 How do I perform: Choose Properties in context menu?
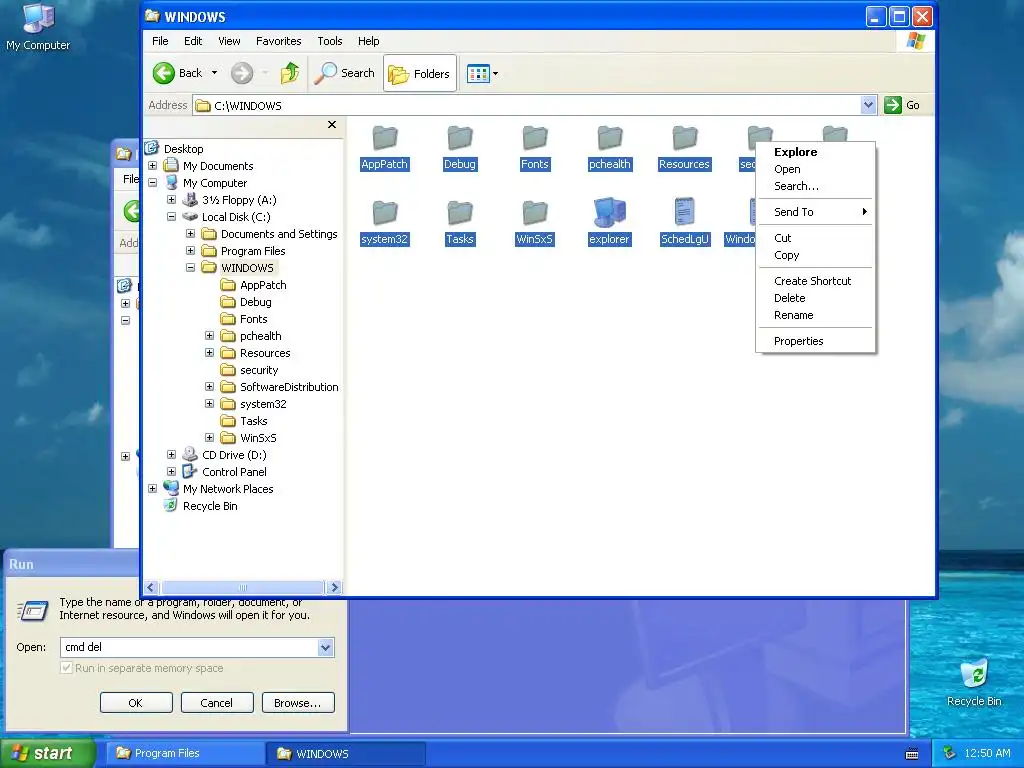point(815,342)
